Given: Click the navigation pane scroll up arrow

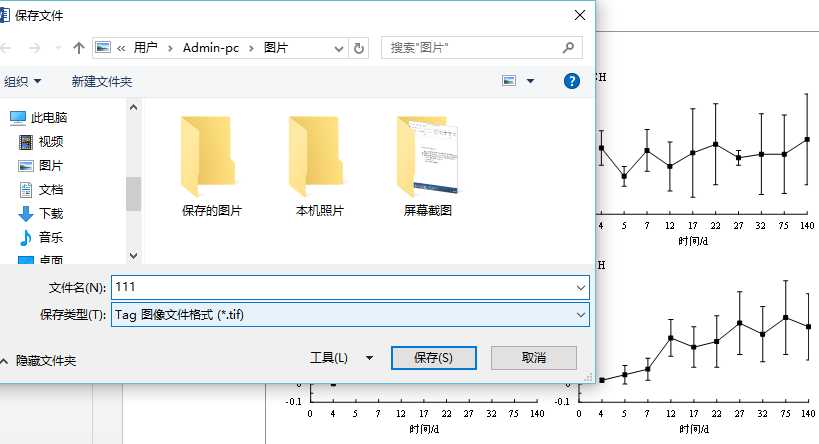Looking at the screenshot, I should (134, 107).
